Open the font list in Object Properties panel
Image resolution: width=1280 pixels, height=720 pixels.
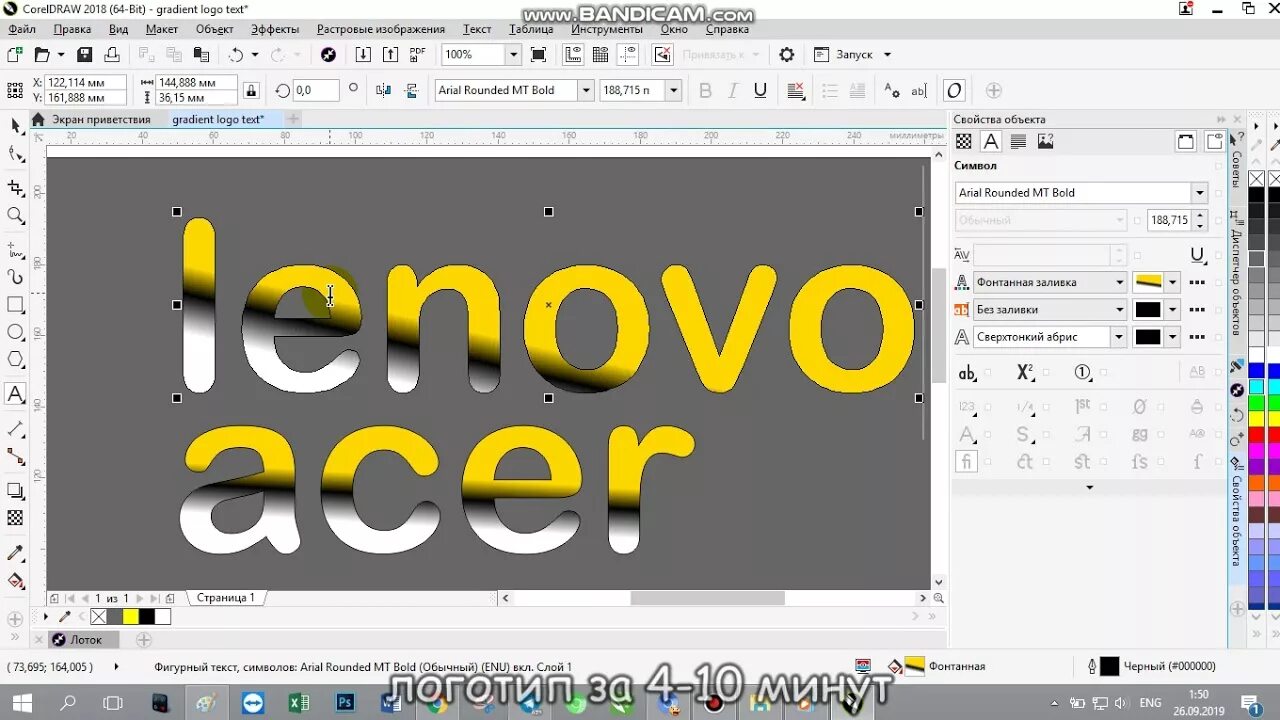click(x=1199, y=192)
